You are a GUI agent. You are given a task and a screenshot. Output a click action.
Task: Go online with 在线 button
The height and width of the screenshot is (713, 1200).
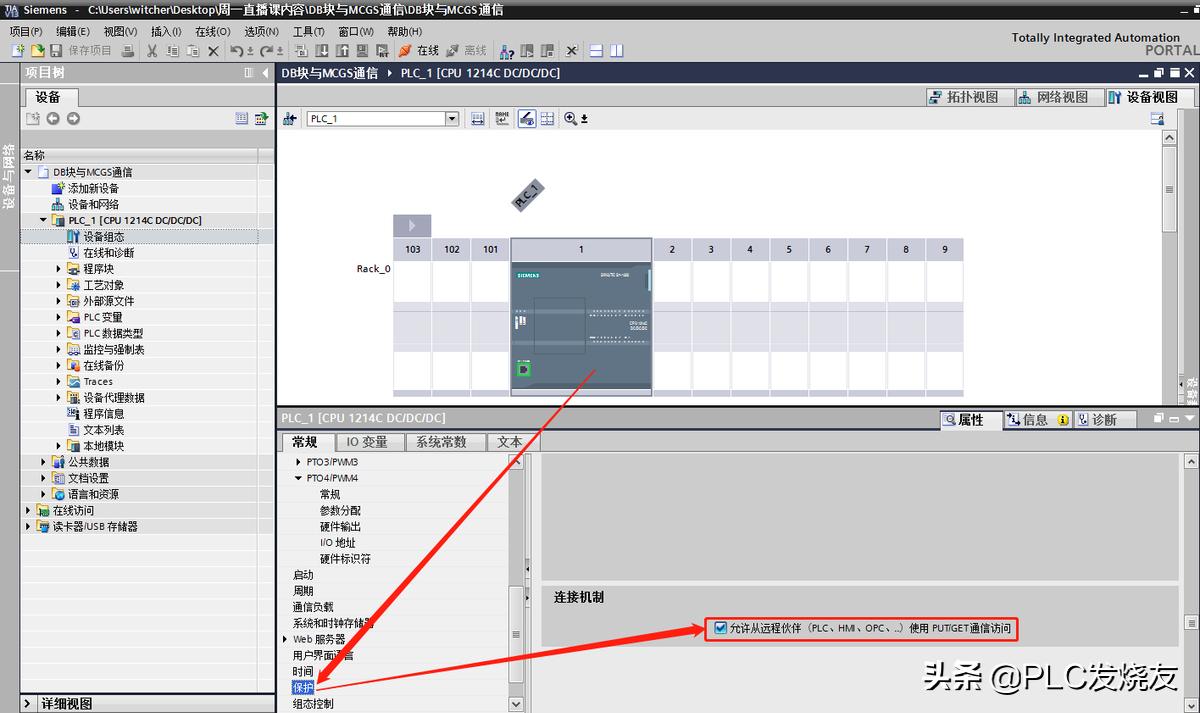point(419,50)
